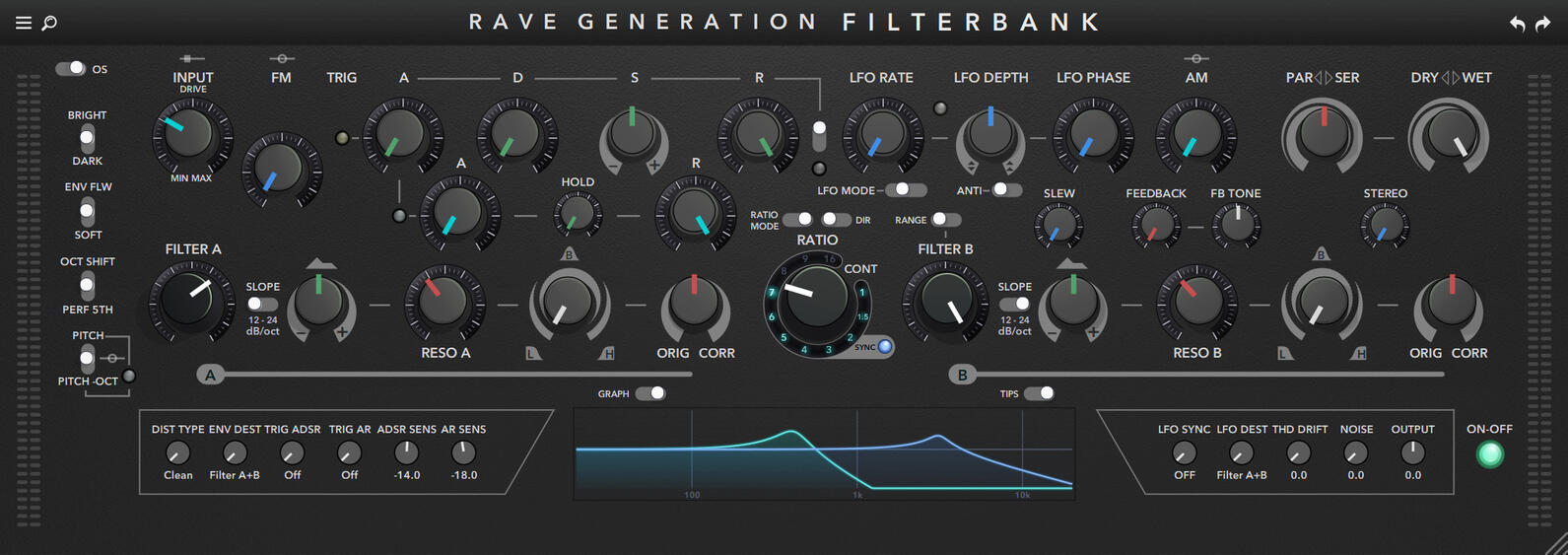This screenshot has width=1568, height=555.
Task: Click the redo arrow
Action: tap(1543, 24)
